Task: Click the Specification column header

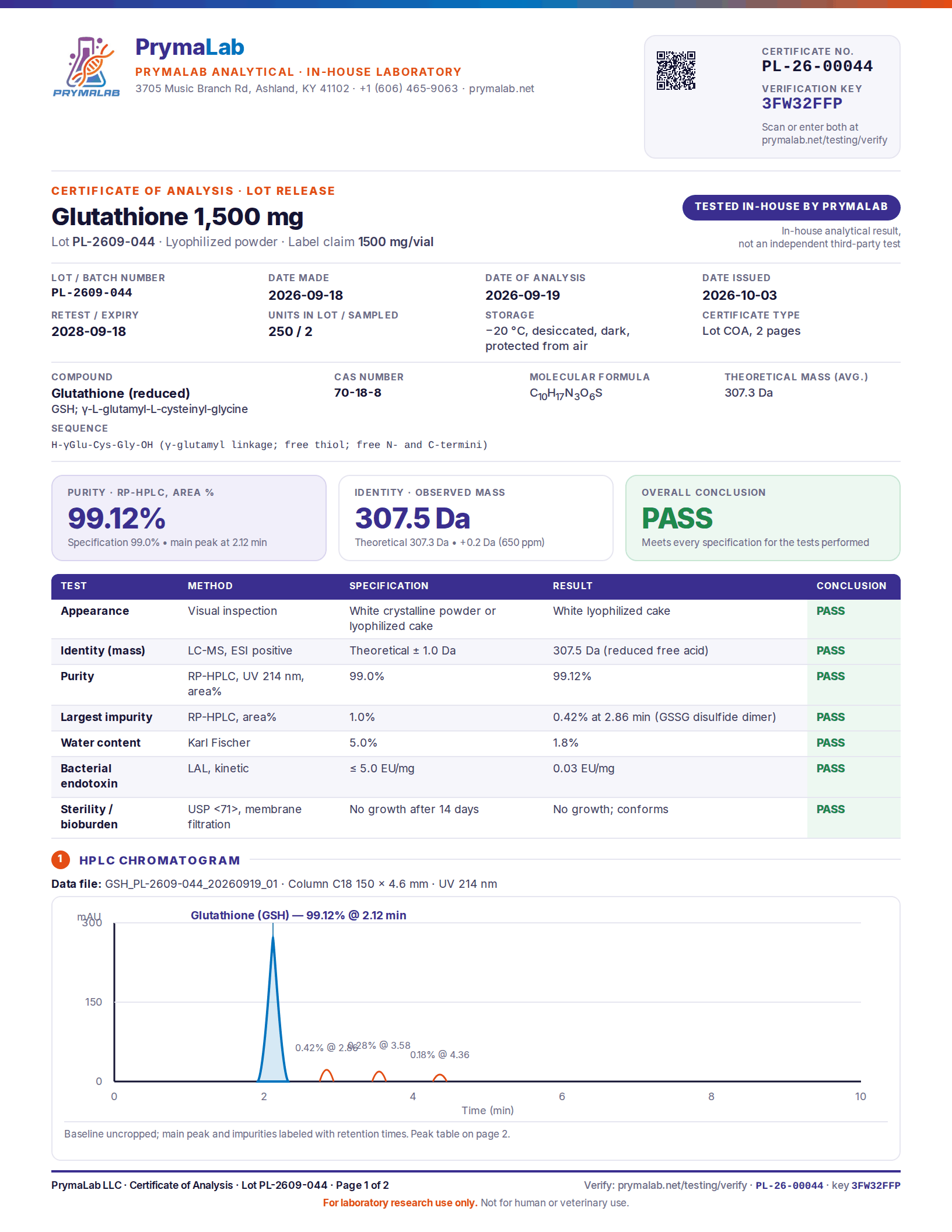Action: pyautogui.click(x=388, y=586)
